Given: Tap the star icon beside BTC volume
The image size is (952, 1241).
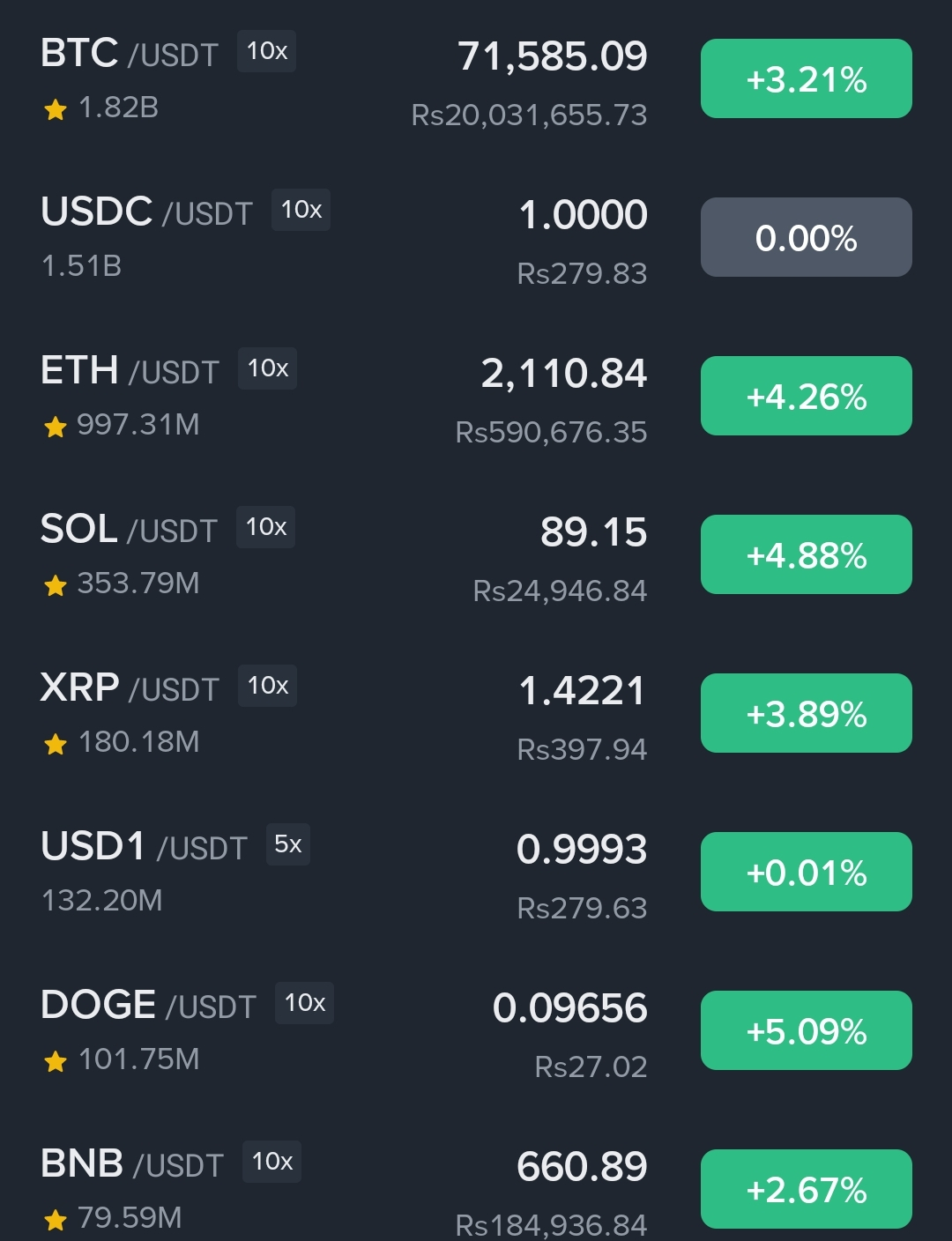Looking at the screenshot, I should 56,109.
